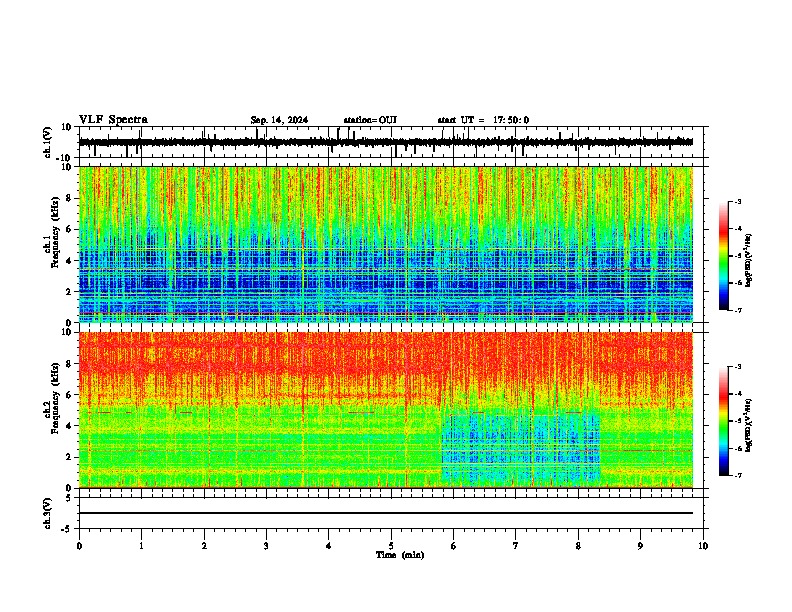Click the "2" kHz tick on ch.1 frequency axis
This screenshot has width=792, height=612.
[69, 292]
